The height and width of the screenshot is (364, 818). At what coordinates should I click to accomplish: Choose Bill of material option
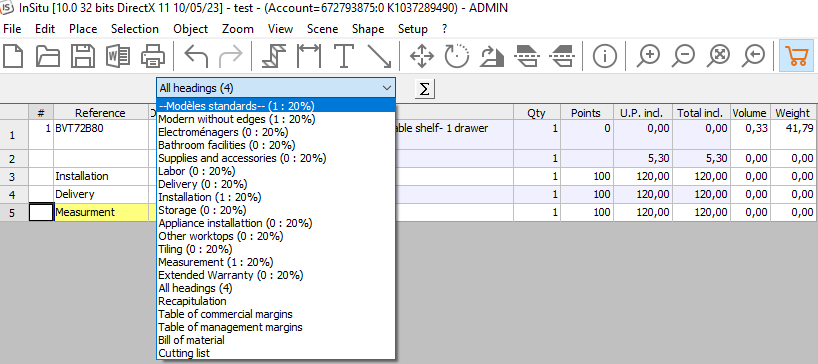(x=276, y=340)
